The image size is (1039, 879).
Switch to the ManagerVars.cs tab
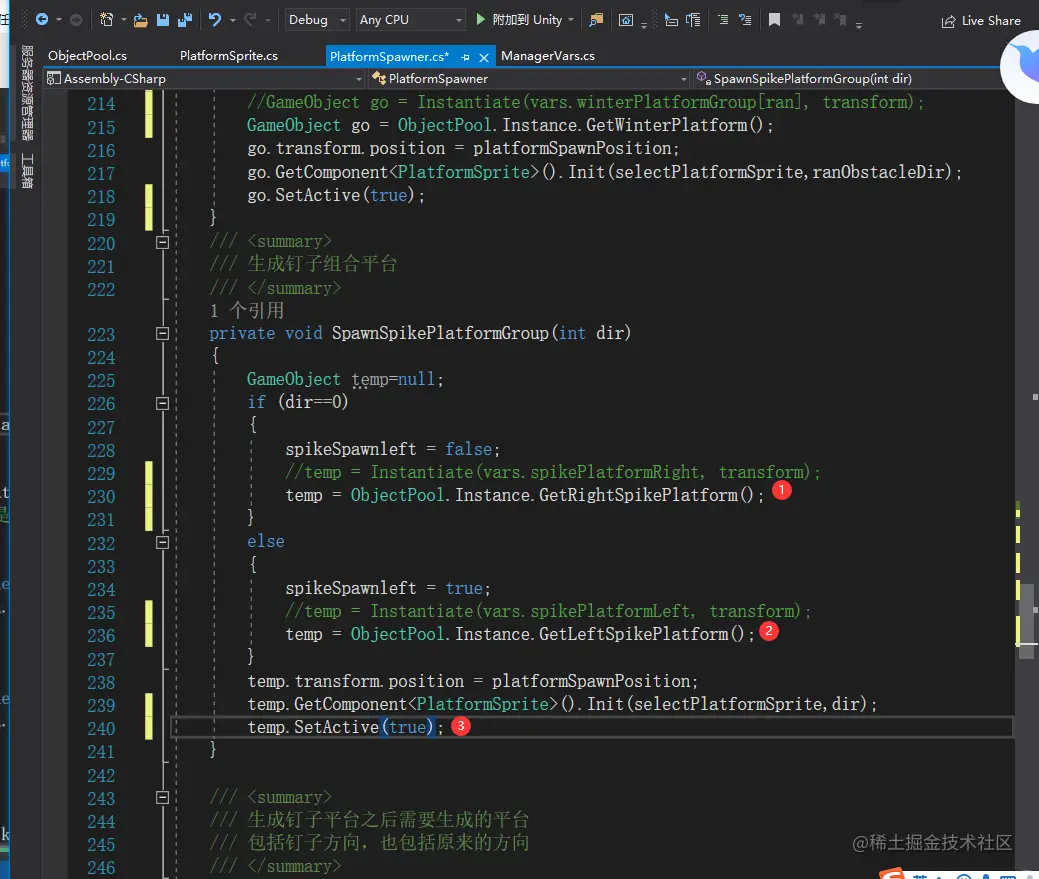547,56
